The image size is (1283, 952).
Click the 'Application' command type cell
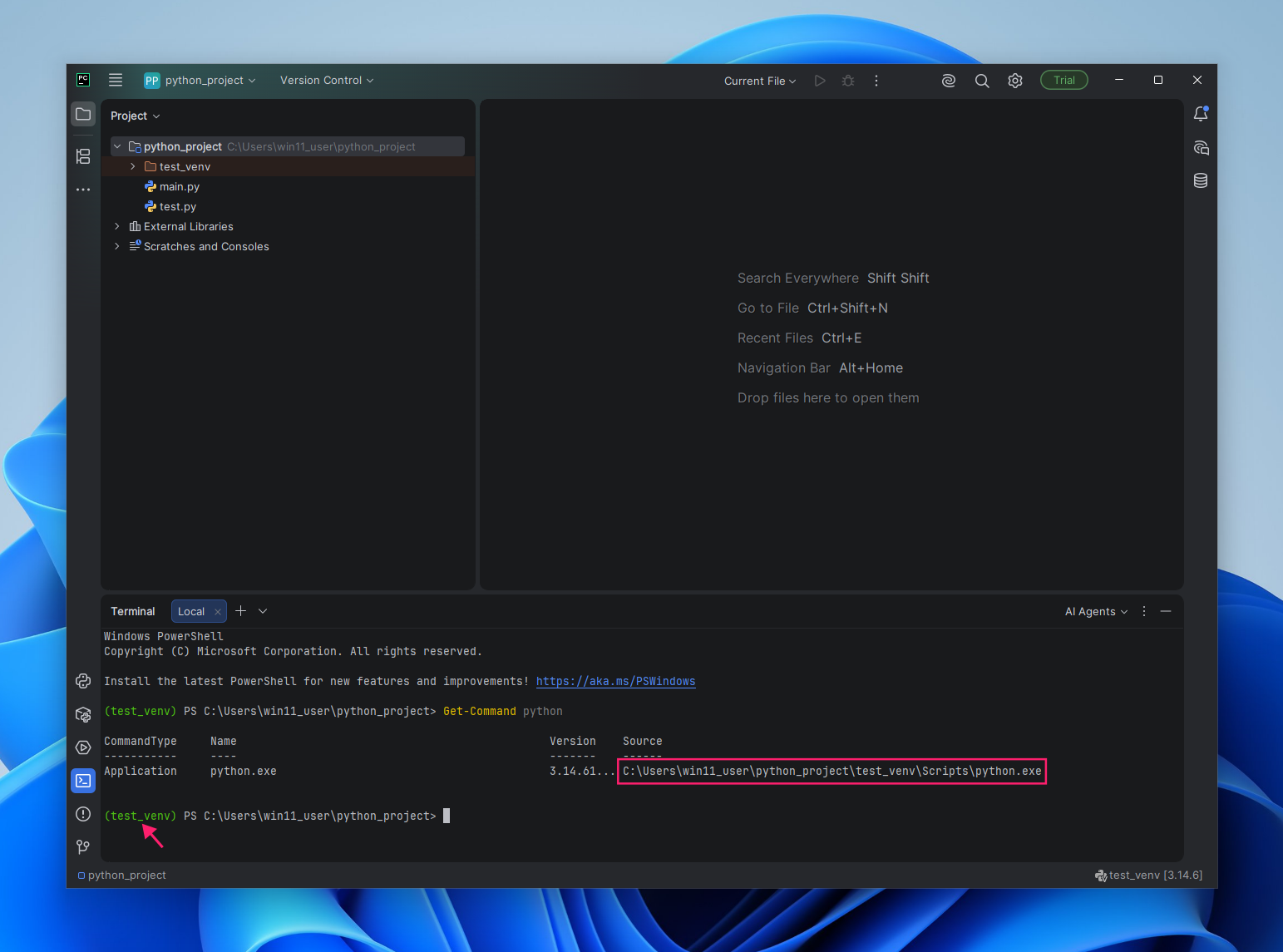tap(141, 771)
